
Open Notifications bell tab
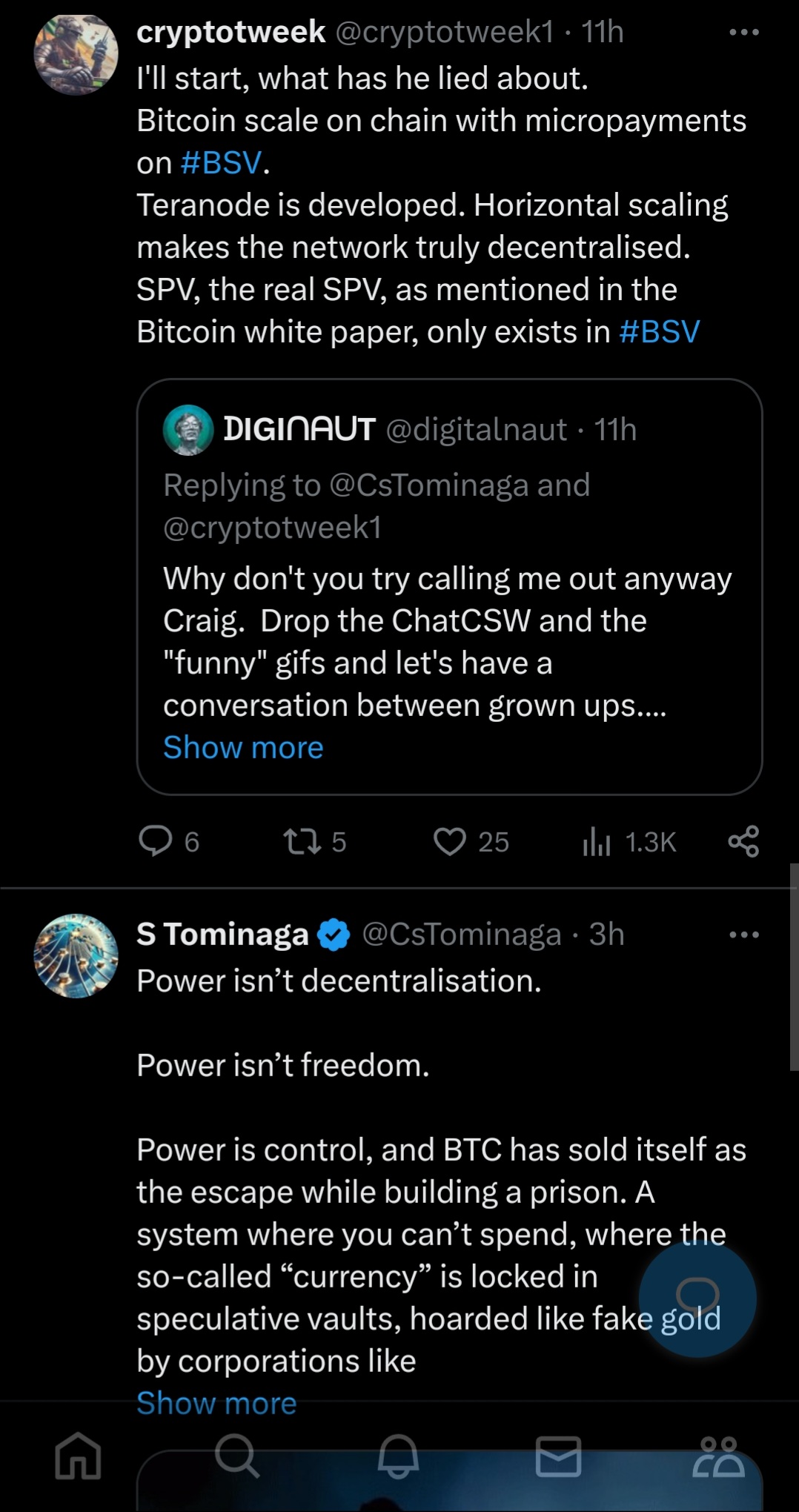399,1455
